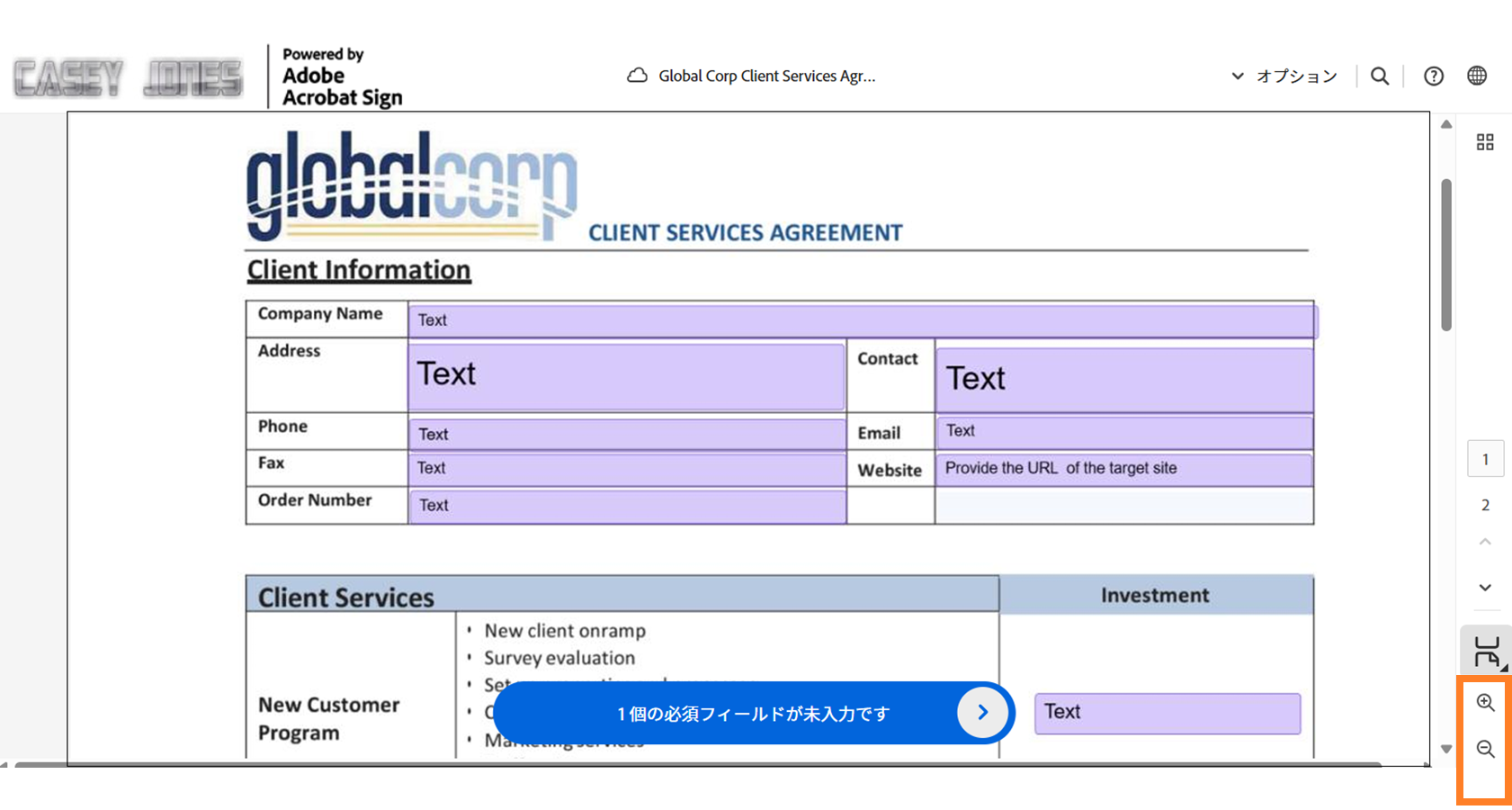The image size is (1512, 810).
Task: Expand the オプション dropdown menu
Action: [1284, 76]
